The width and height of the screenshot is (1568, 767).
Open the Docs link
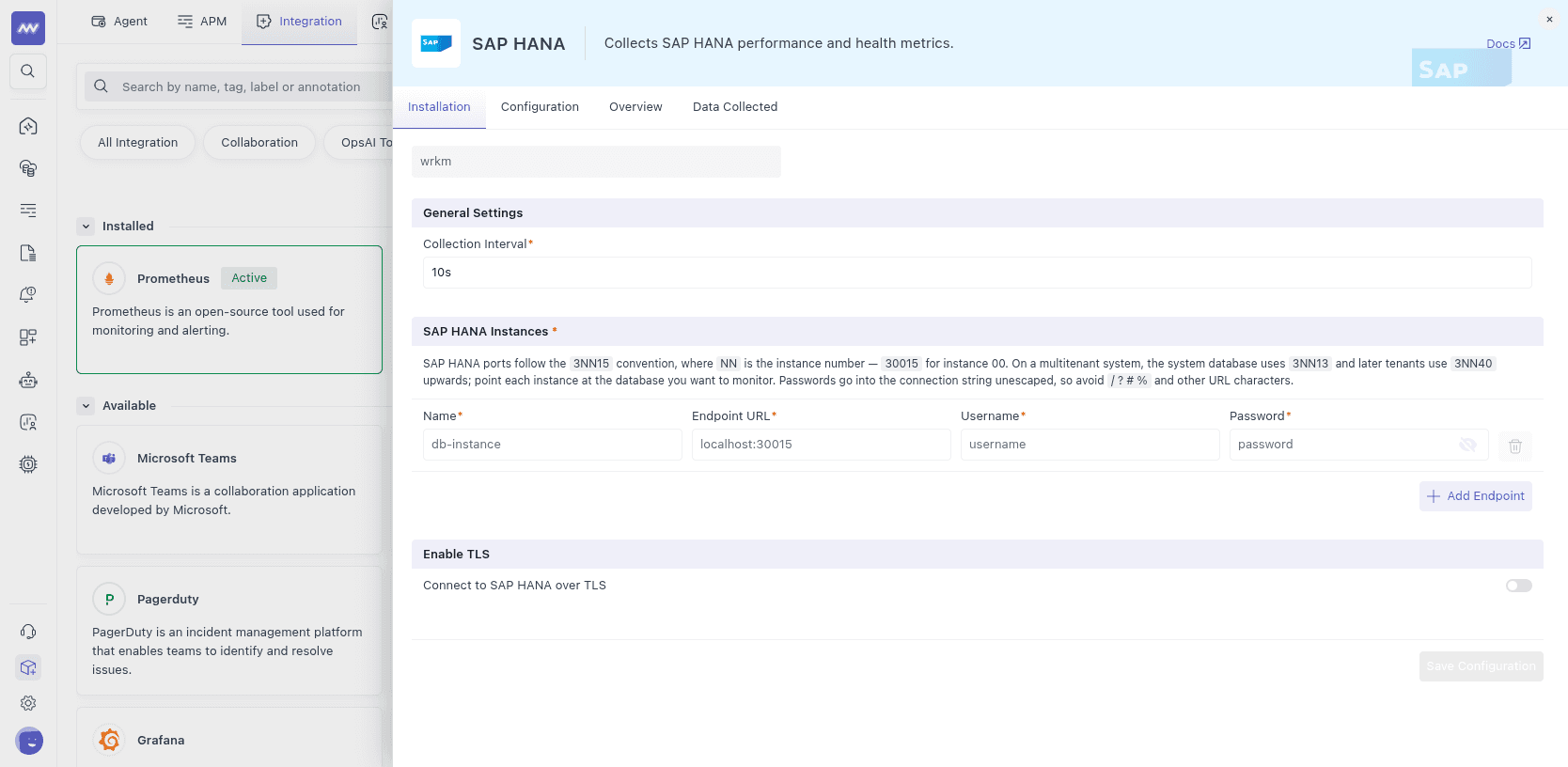[1508, 43]
